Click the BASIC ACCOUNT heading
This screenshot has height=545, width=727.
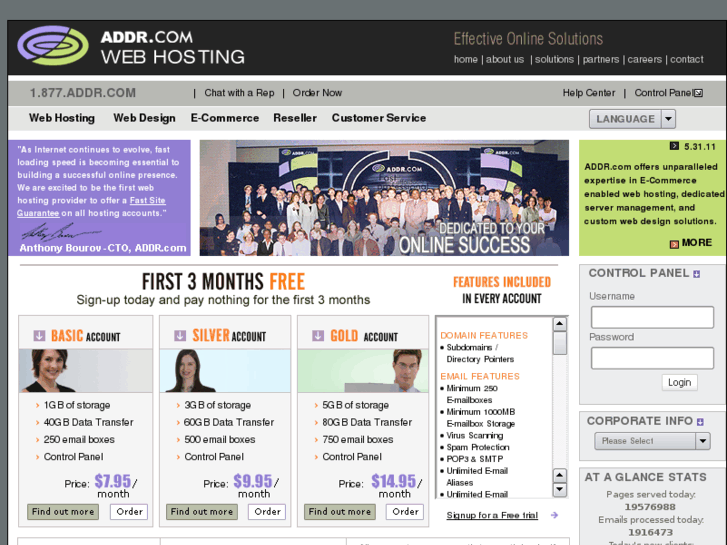[x=85, y=336]
